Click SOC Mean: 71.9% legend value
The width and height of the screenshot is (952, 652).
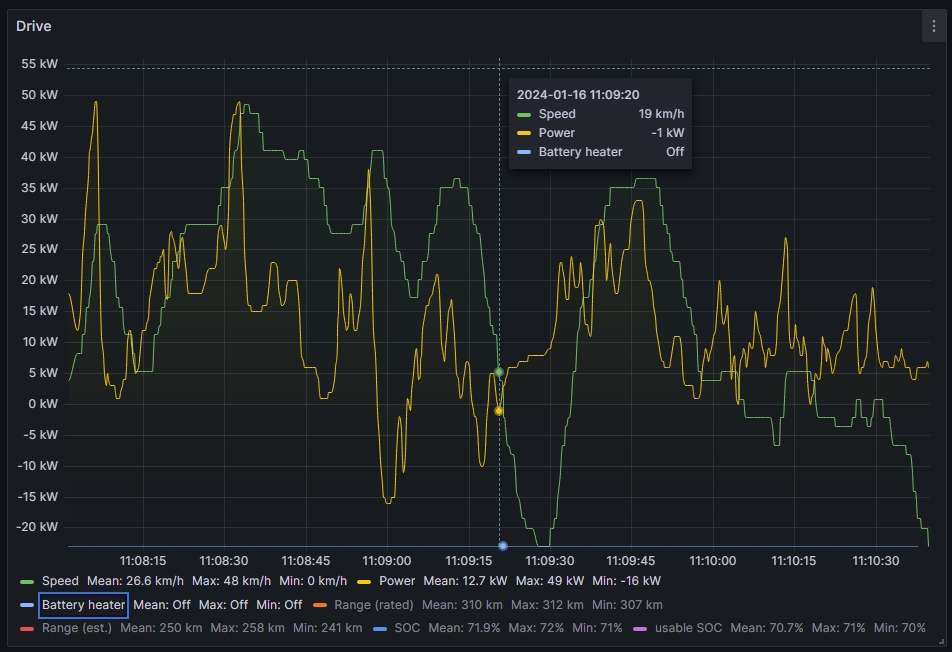[x=464, y=628]
